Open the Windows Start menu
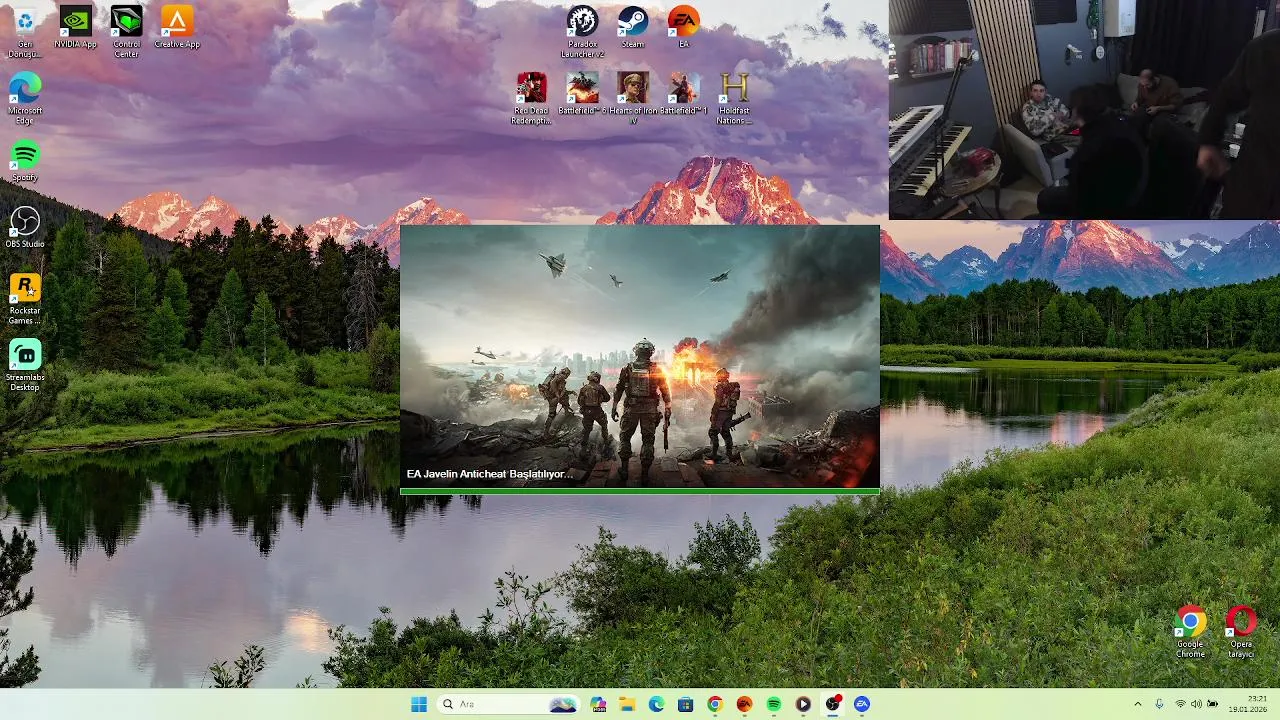 click(419, 704)
